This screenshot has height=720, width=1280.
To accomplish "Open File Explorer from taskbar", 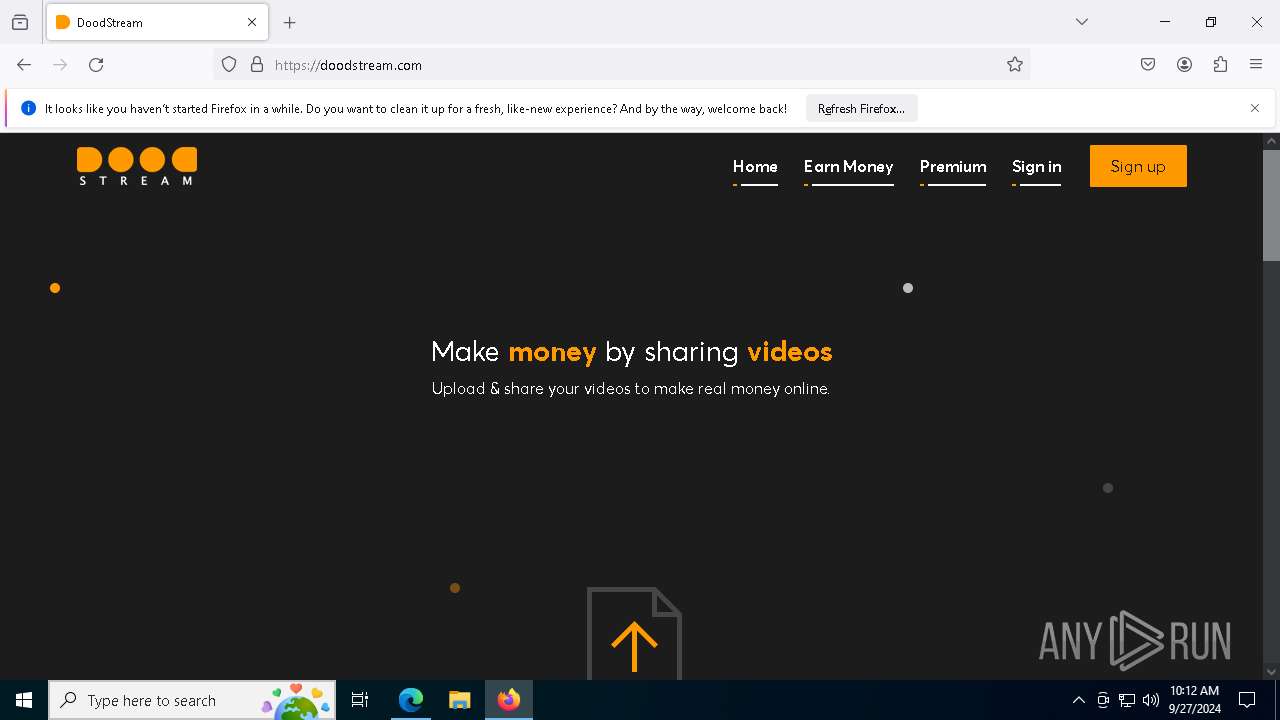I will pyautogui.click(x=459, y=700).
